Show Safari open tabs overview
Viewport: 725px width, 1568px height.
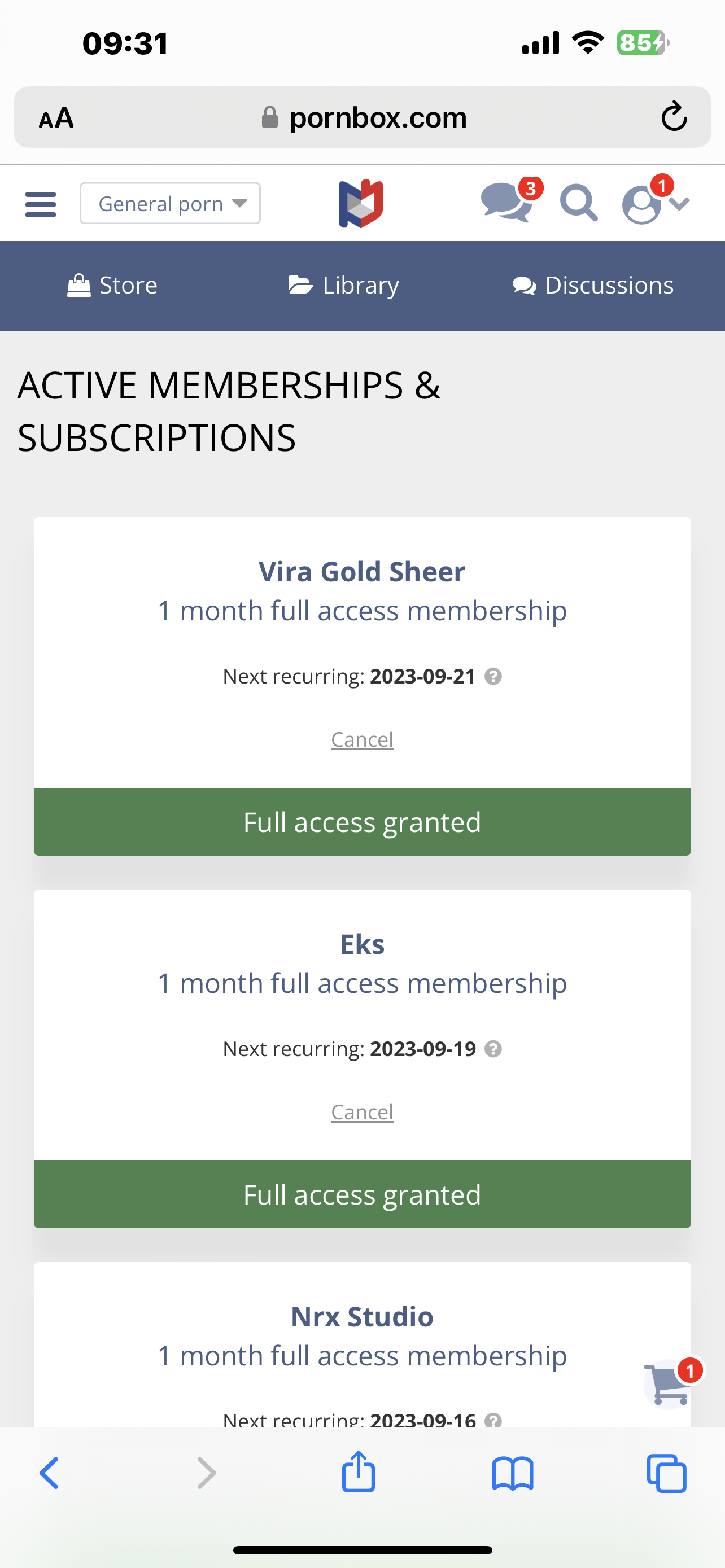667,1473
